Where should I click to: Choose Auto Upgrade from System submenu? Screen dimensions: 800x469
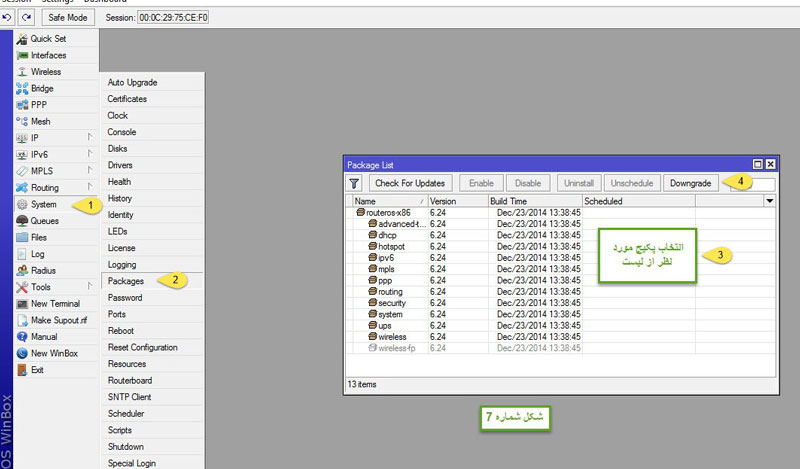[x=152, y=82]
